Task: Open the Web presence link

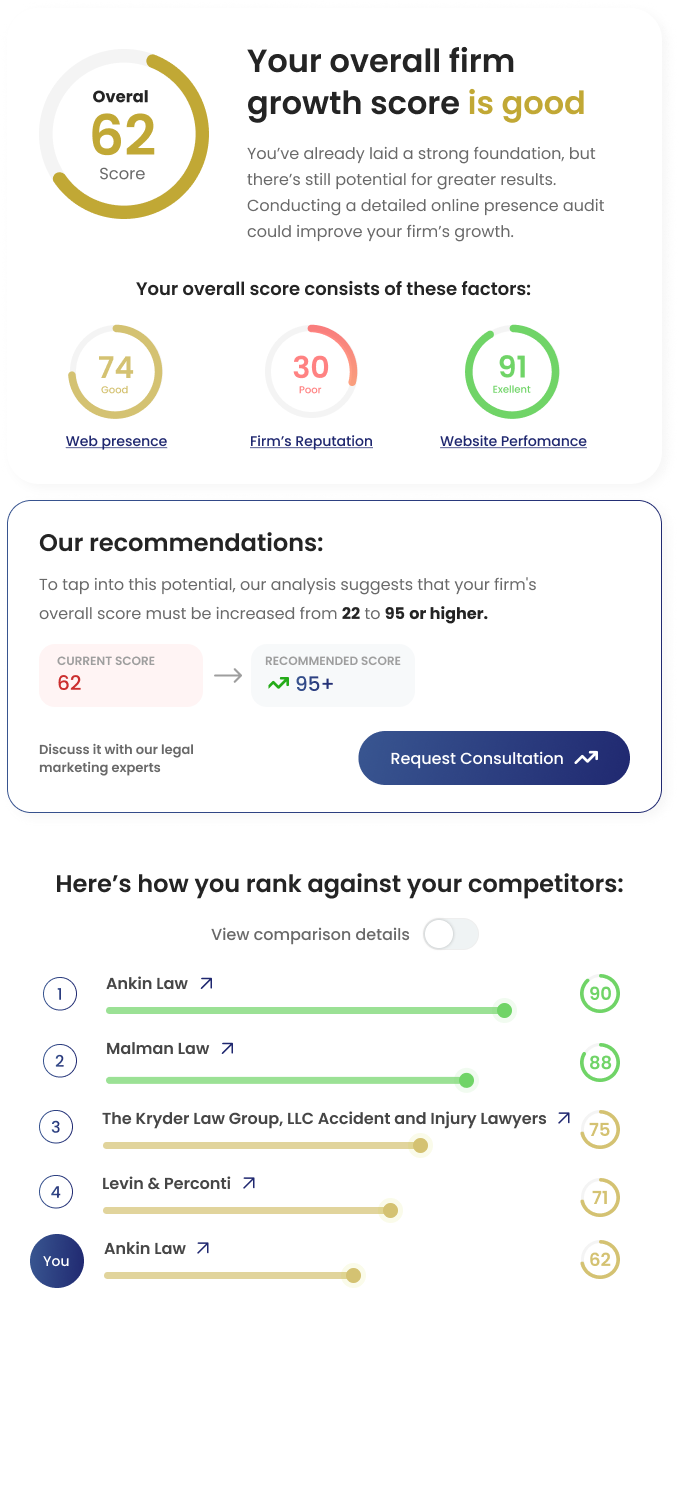Action: [x=116, y=441]
